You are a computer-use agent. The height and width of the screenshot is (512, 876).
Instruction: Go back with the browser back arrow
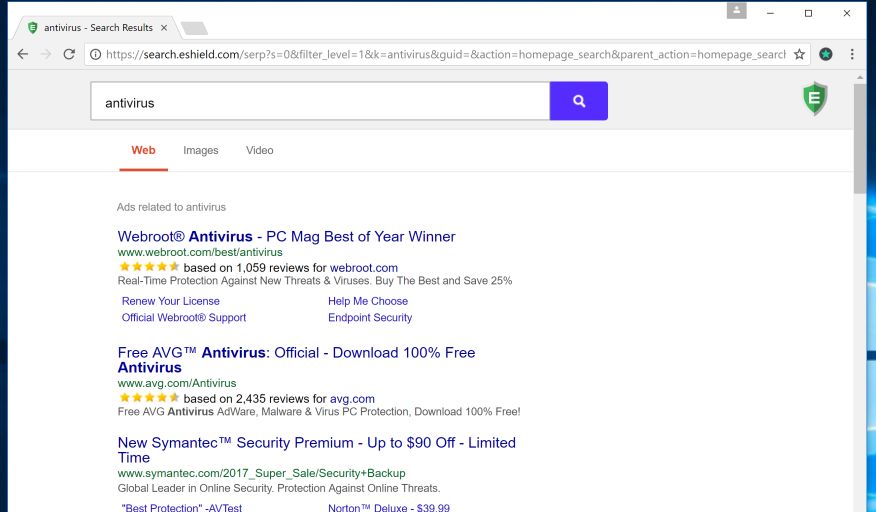pos(23,54)
